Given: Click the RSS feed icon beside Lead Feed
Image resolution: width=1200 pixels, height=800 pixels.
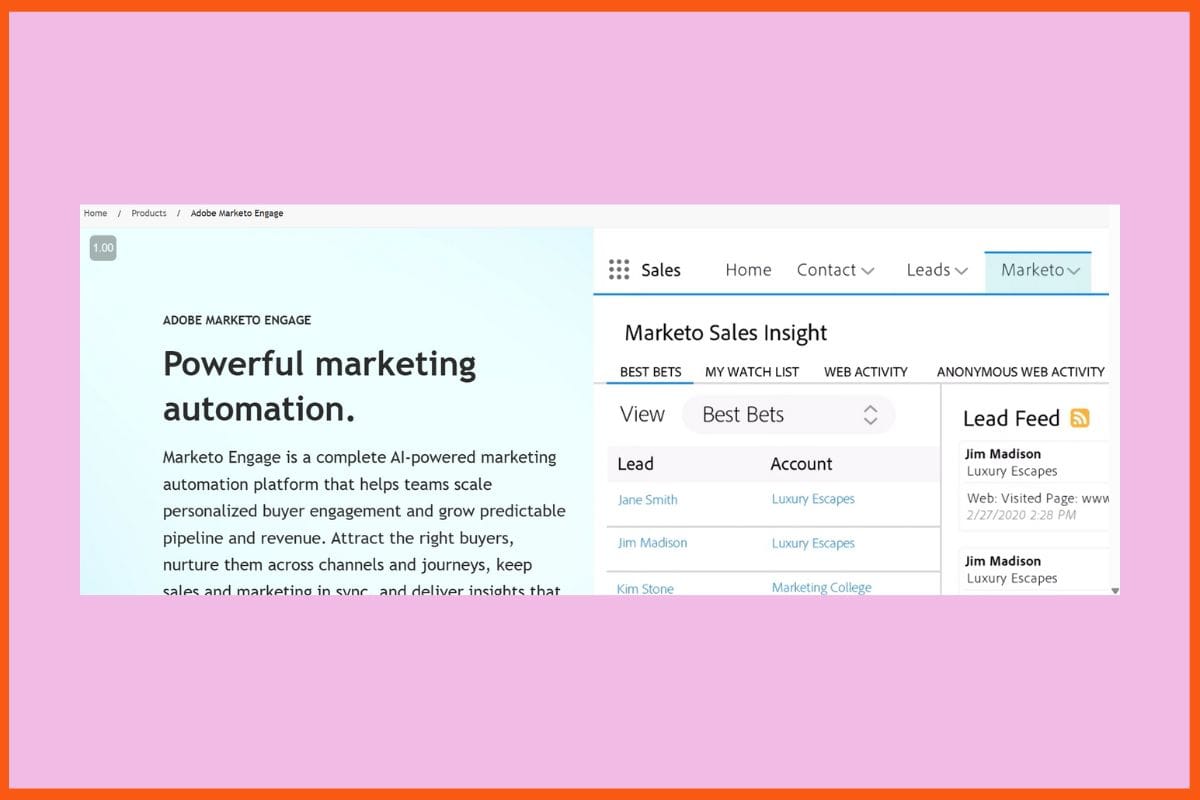Looking at the screenshot, I should pyautogui.click(x=1079, y=418).
